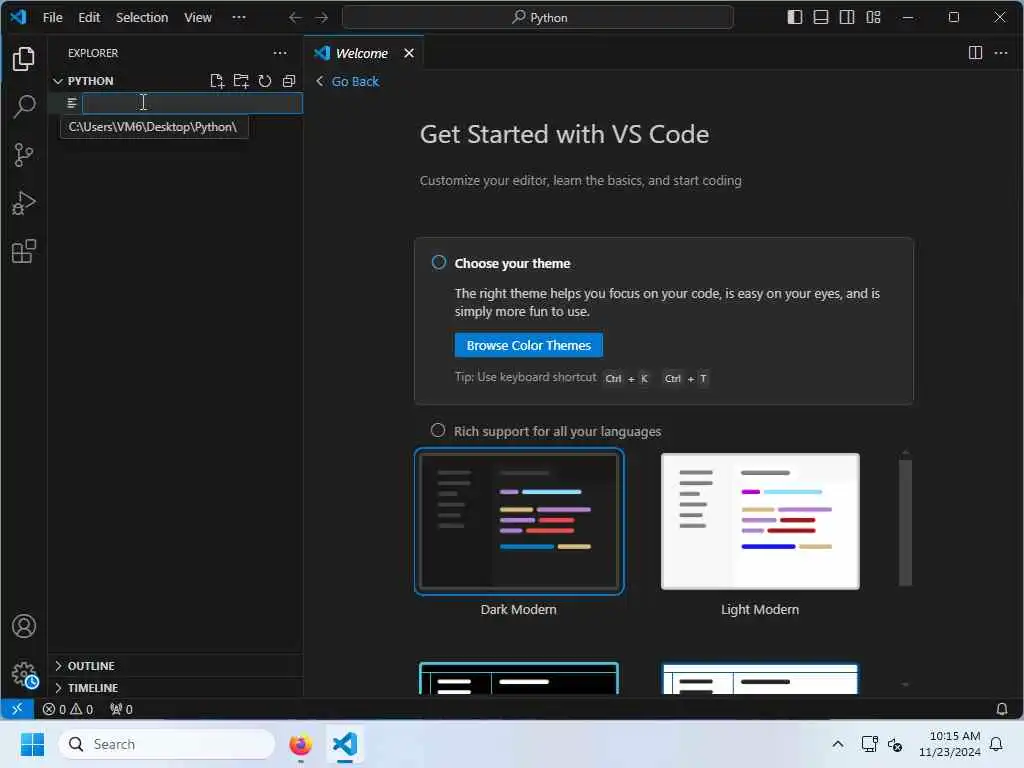Open the Extensions view
Screen dimensions: 1024x768
coord(24,251)
